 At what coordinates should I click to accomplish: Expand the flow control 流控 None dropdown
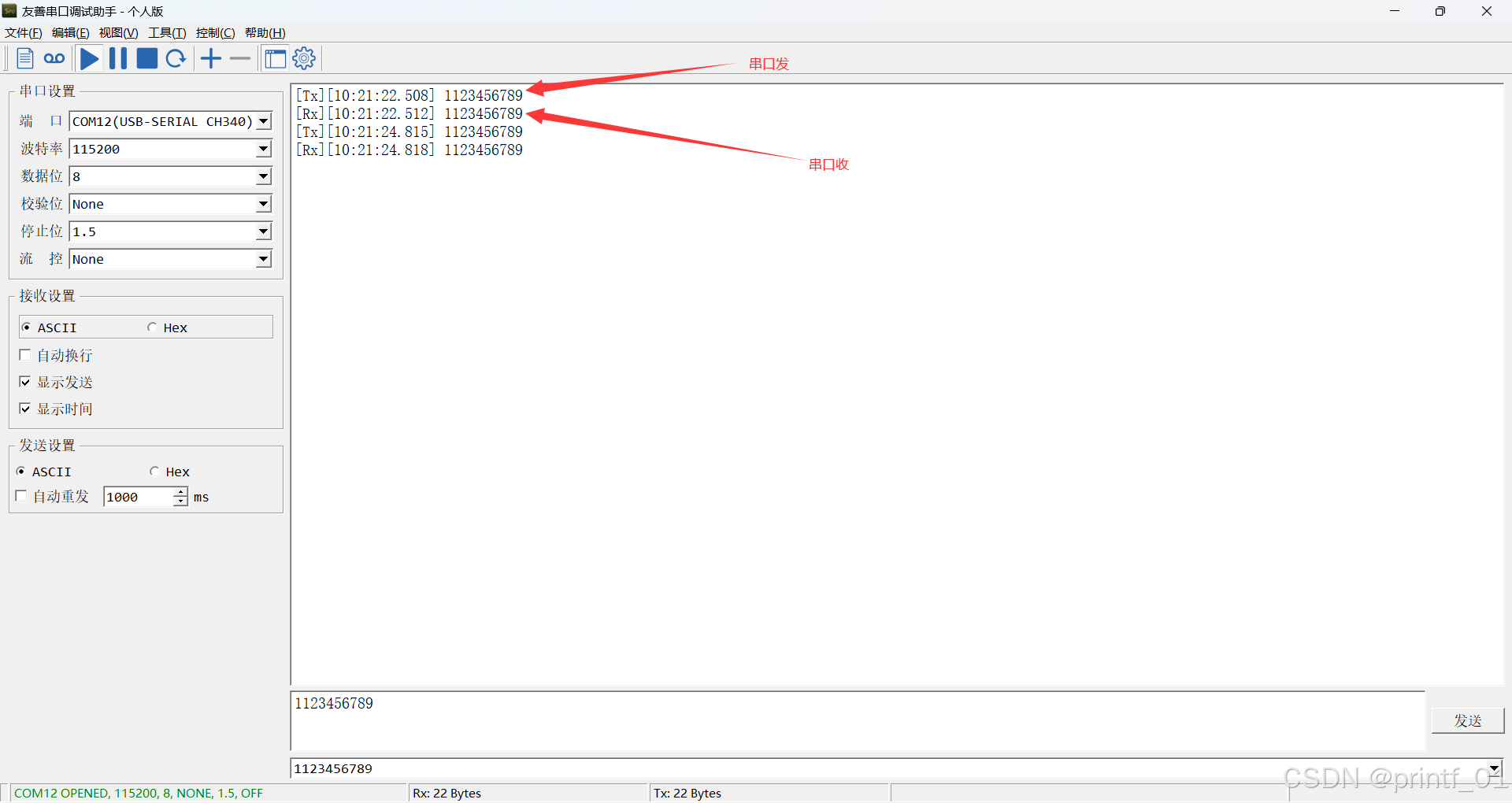[x=264, y=259]
